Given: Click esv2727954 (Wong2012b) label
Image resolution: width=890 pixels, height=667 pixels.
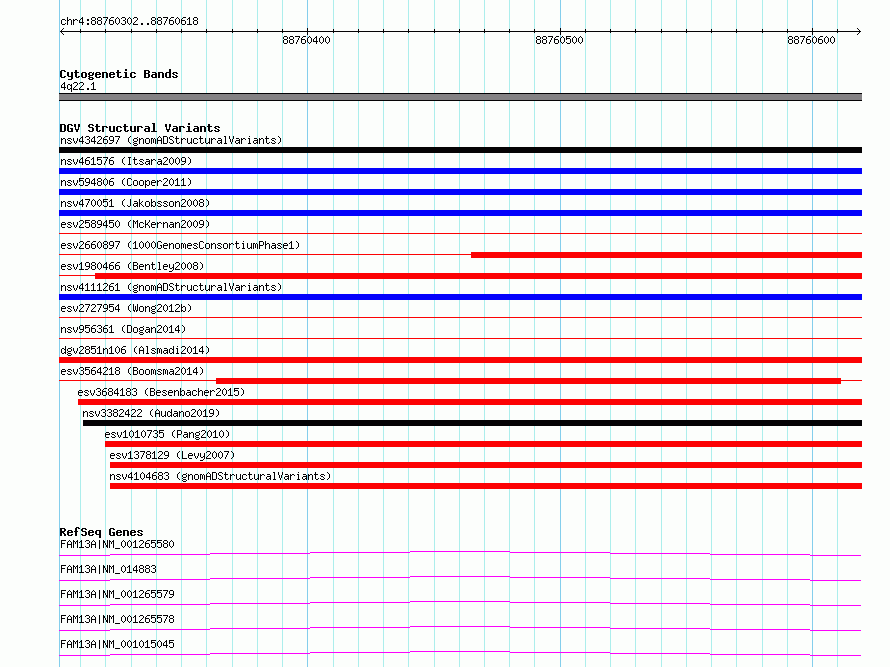Looking at the screenshot, I should point(126,308).
